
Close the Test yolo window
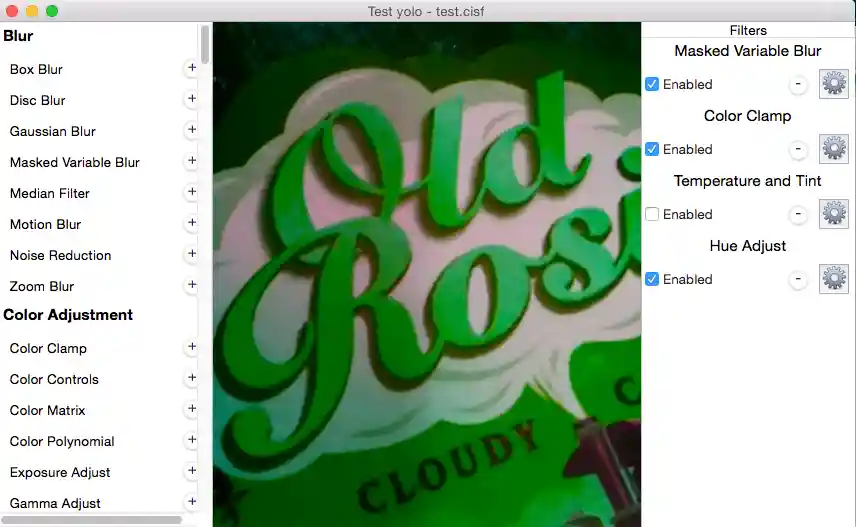(11, 11)
